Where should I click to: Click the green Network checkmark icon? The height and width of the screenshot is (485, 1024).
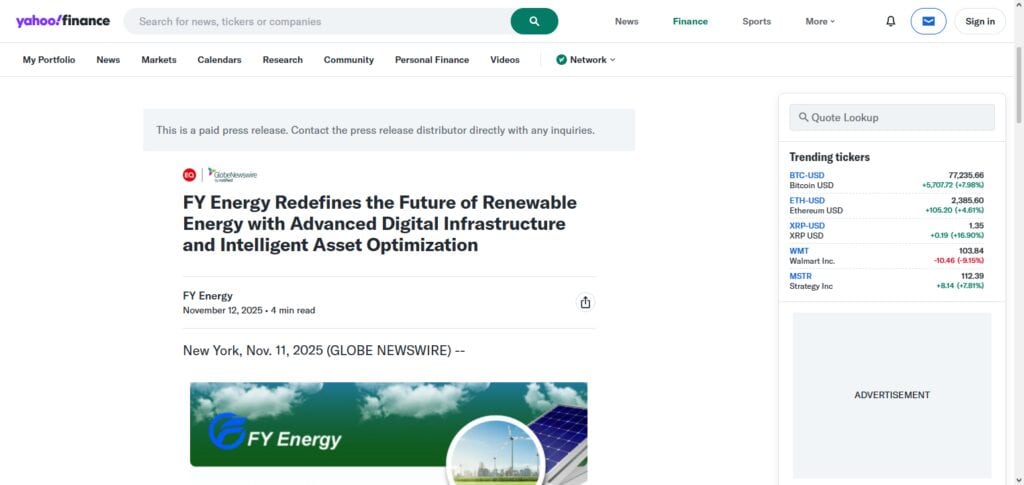tap(561, 59)
